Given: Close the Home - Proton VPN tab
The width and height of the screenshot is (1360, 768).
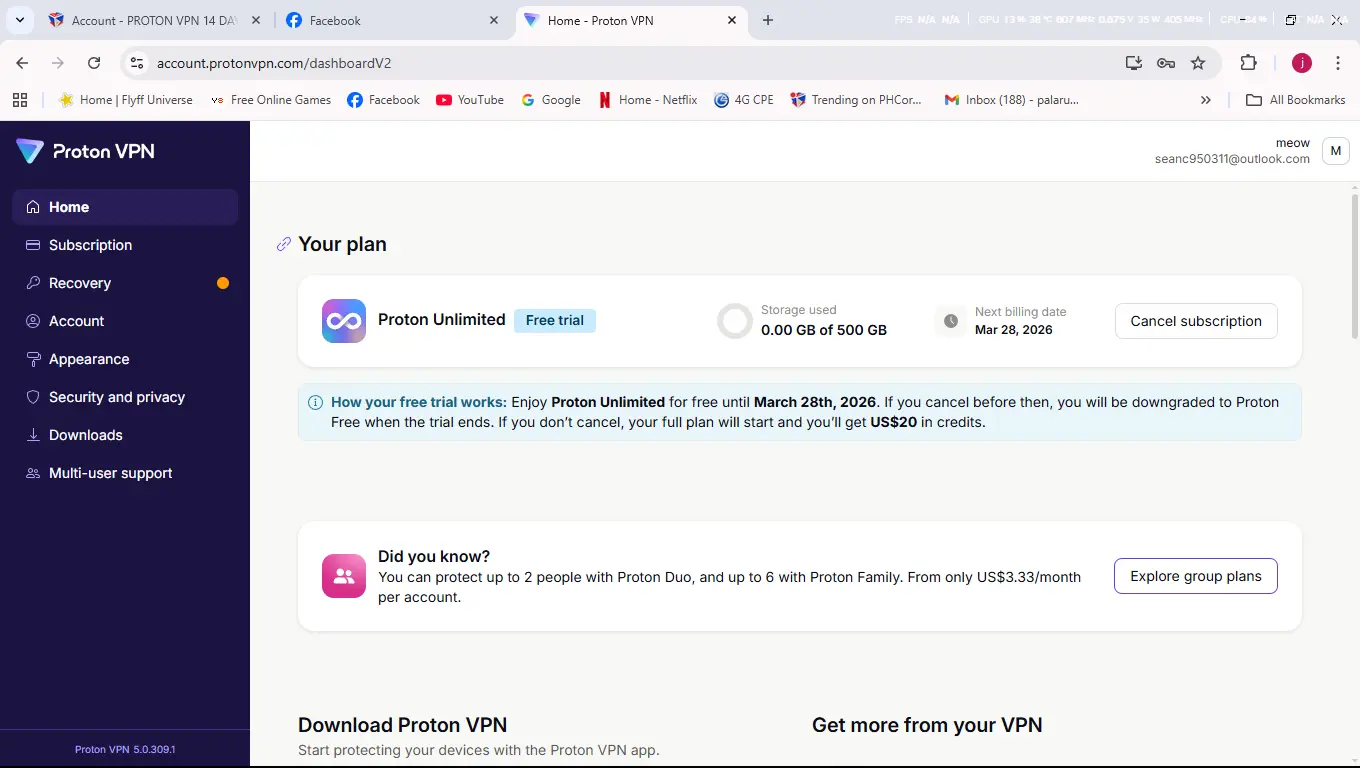Looking at the screenshot, I should (x=732, y=20).
